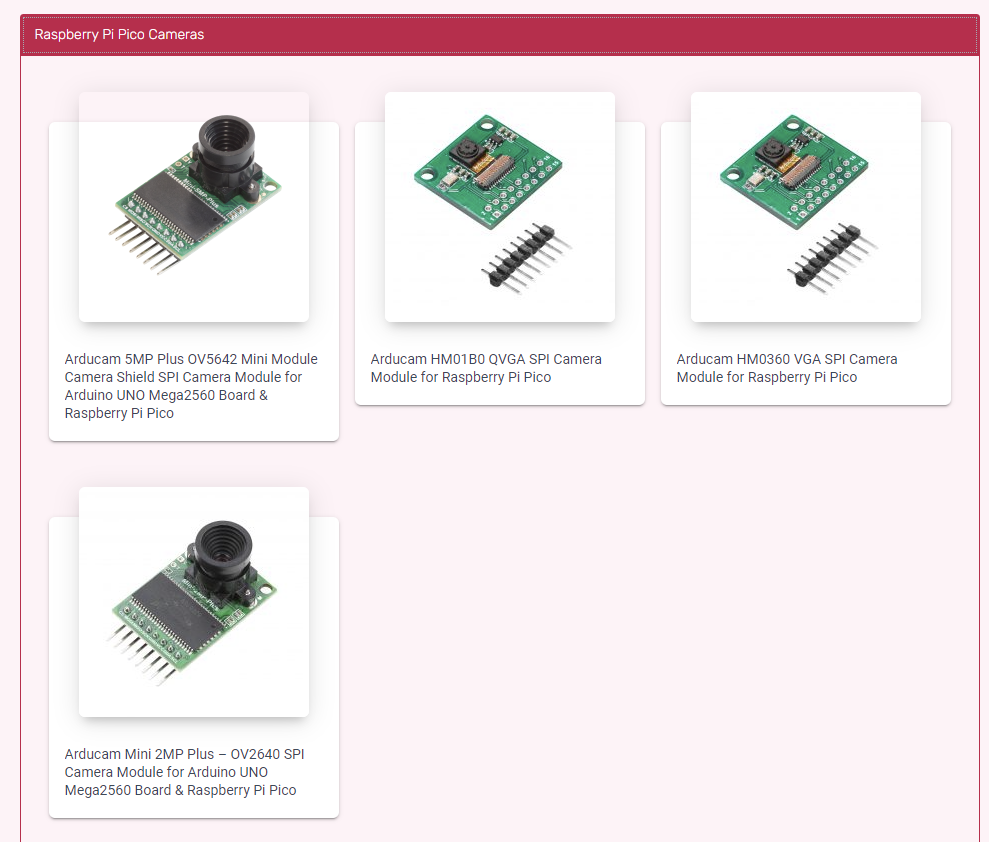
Task: Click the Arducam 5MP Plus OV5642 Mini Module title
Action: click(x=191, y=386)
